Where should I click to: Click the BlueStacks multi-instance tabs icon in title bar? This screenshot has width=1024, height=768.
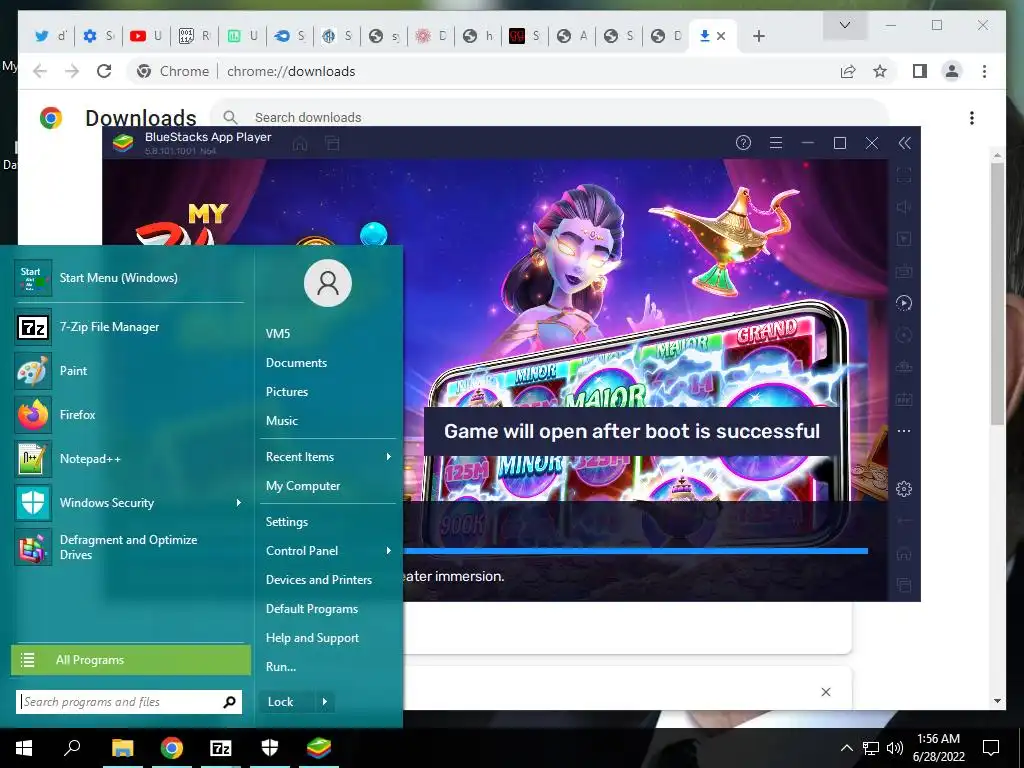[332, 144]
